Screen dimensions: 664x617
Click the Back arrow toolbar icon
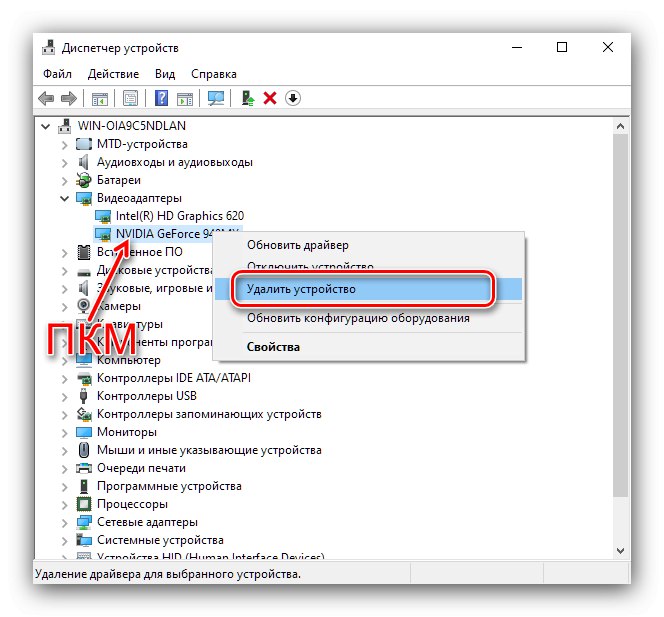coord(46,99)
